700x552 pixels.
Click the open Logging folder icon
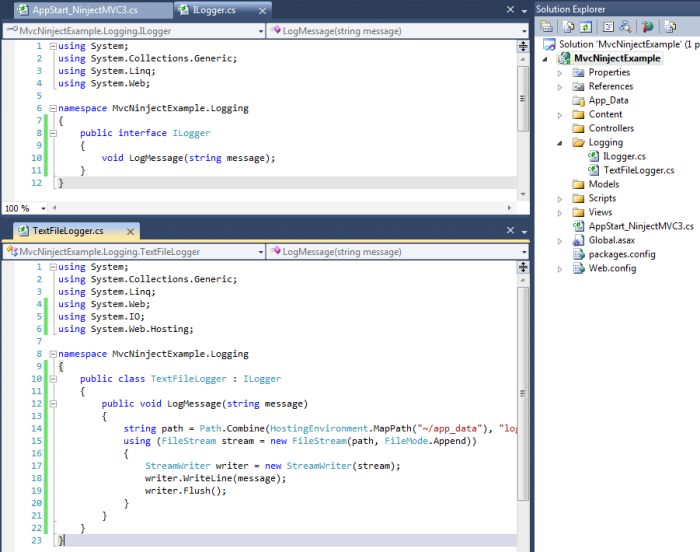579,142
